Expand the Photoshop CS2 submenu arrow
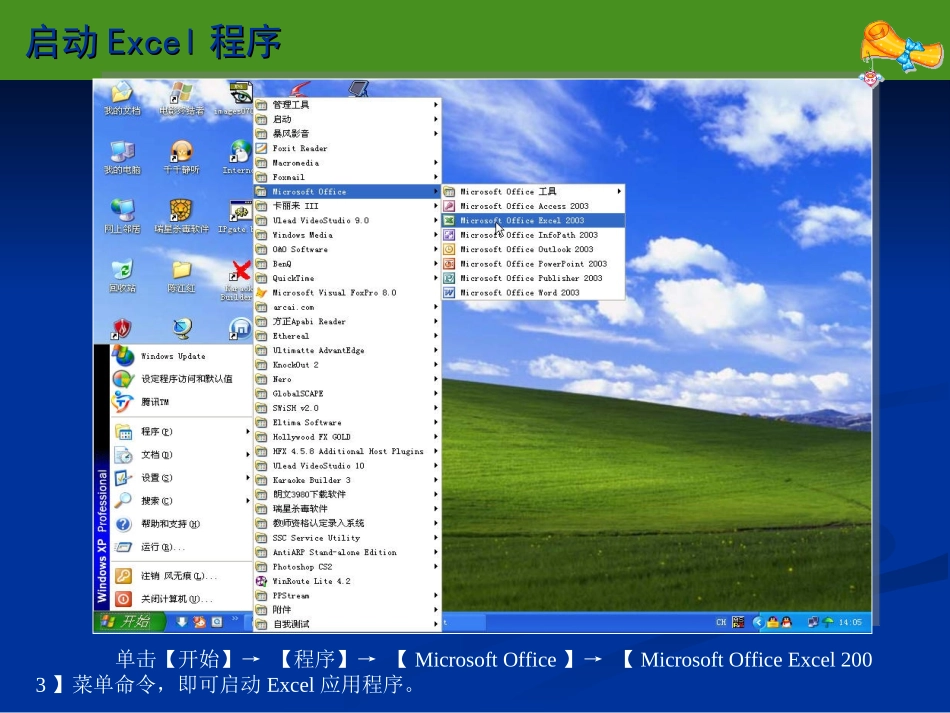Screen dimensions: 950x713 pyautogui.click(x=436, y=566)
